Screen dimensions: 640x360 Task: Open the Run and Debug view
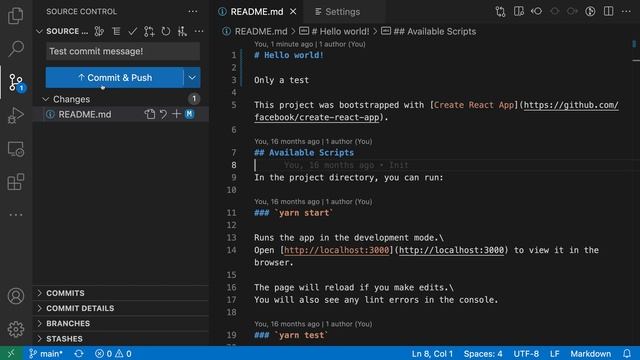tap(16, 116)
